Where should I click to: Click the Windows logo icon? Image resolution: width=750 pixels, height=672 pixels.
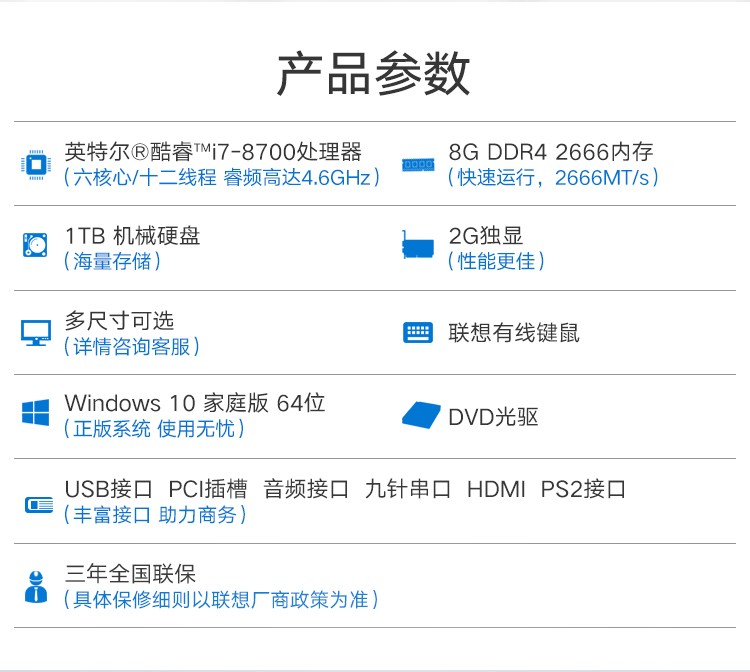35,412
